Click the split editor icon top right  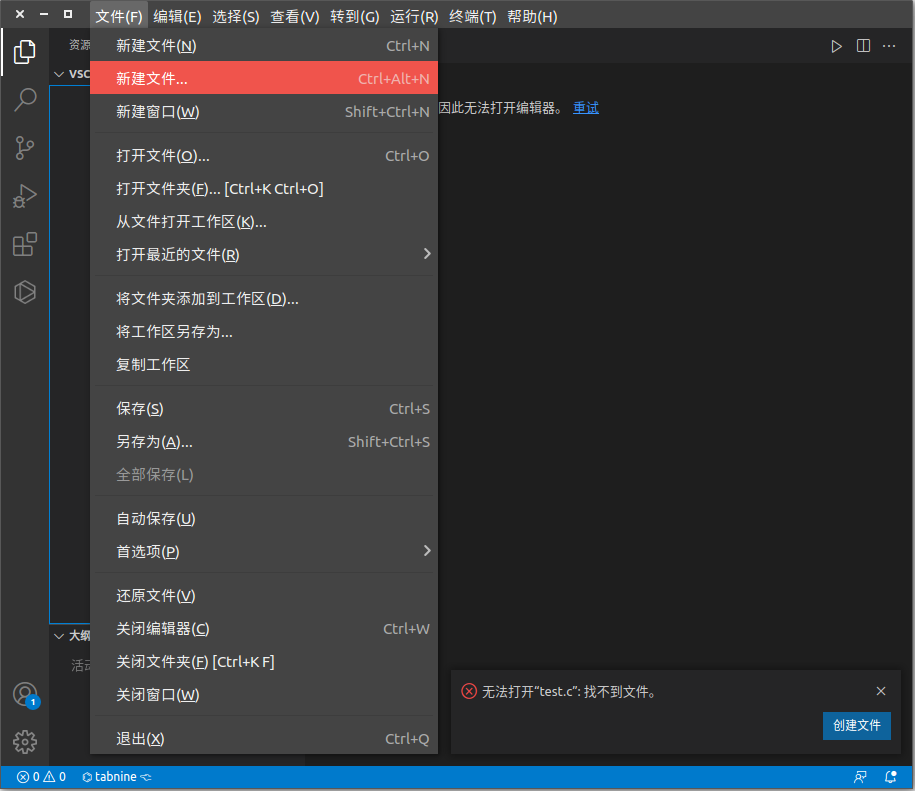pyautogui.click(x=863, y=45)
